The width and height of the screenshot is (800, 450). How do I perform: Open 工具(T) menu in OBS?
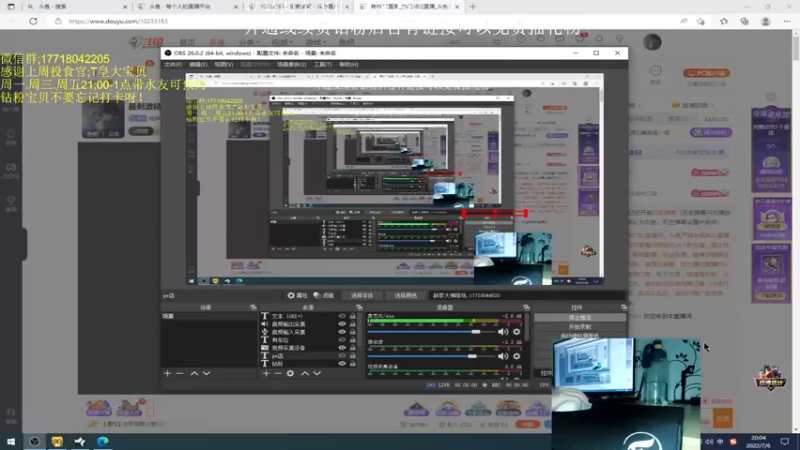coord(322,65)
